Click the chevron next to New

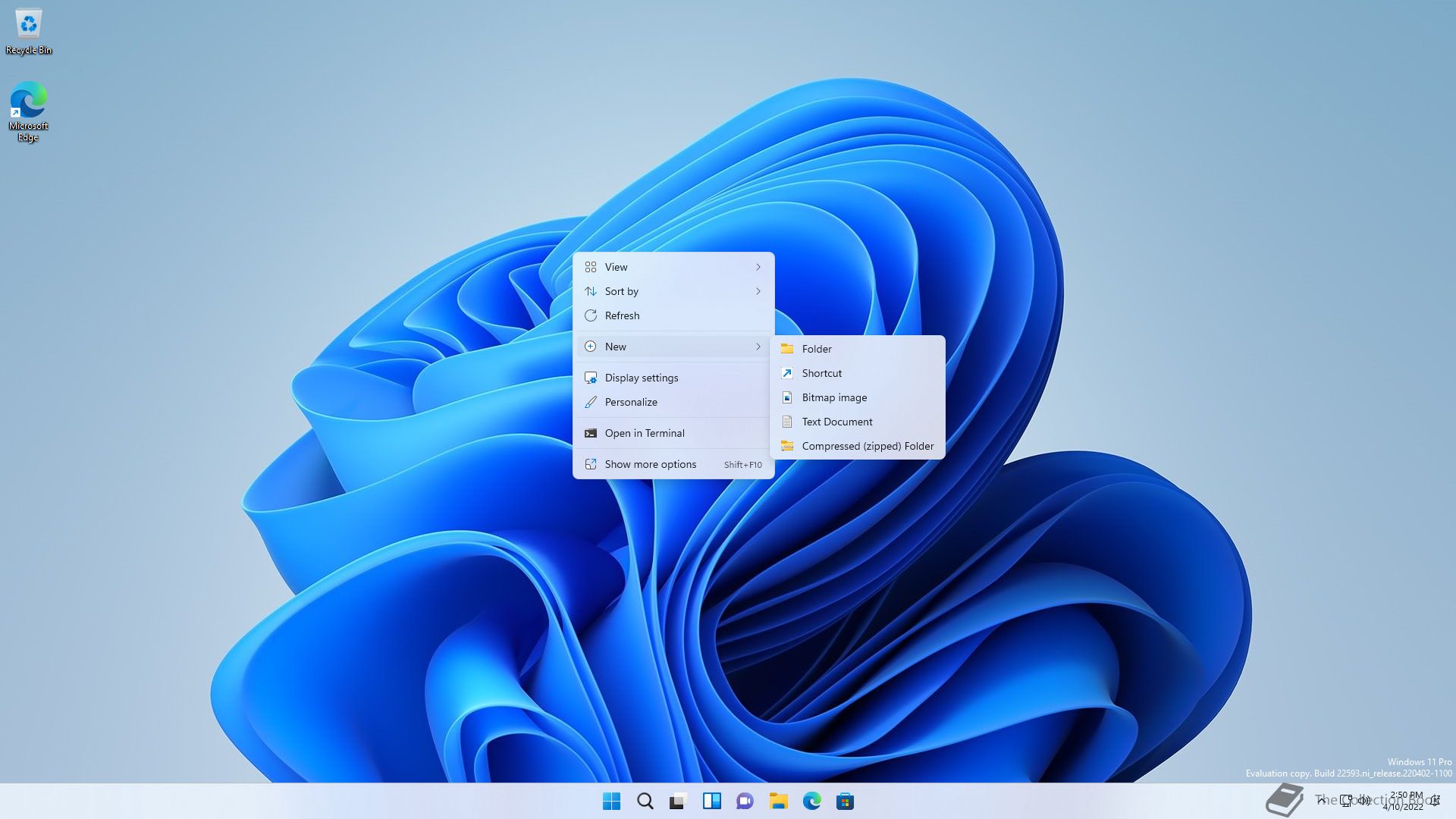tap(758, 347)
